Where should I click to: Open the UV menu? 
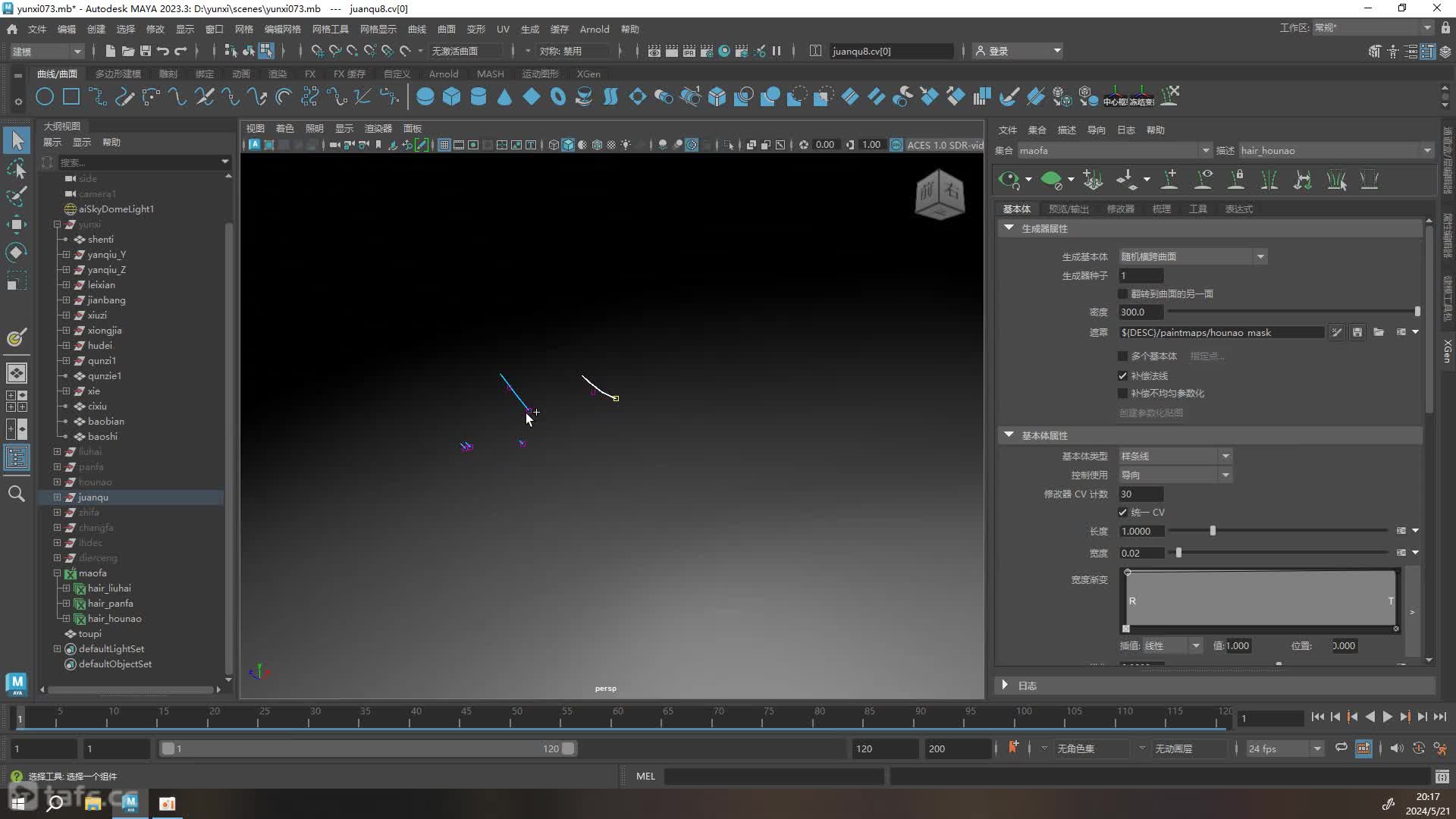pos(503,29)
